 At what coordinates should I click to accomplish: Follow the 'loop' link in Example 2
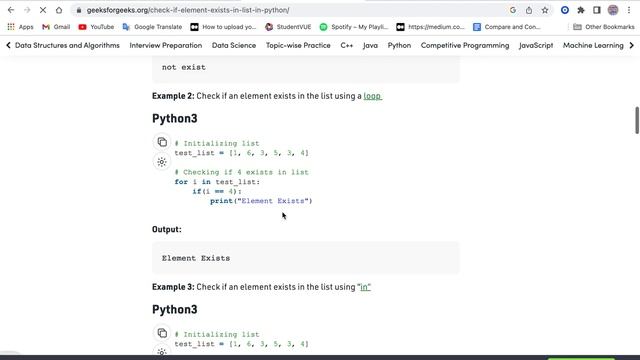372,96
